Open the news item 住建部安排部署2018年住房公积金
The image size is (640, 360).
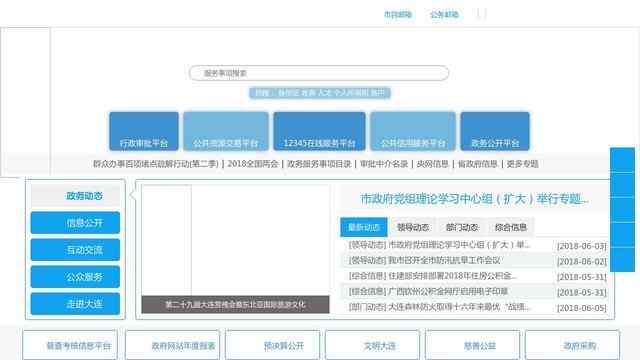[x=433, y=276]
